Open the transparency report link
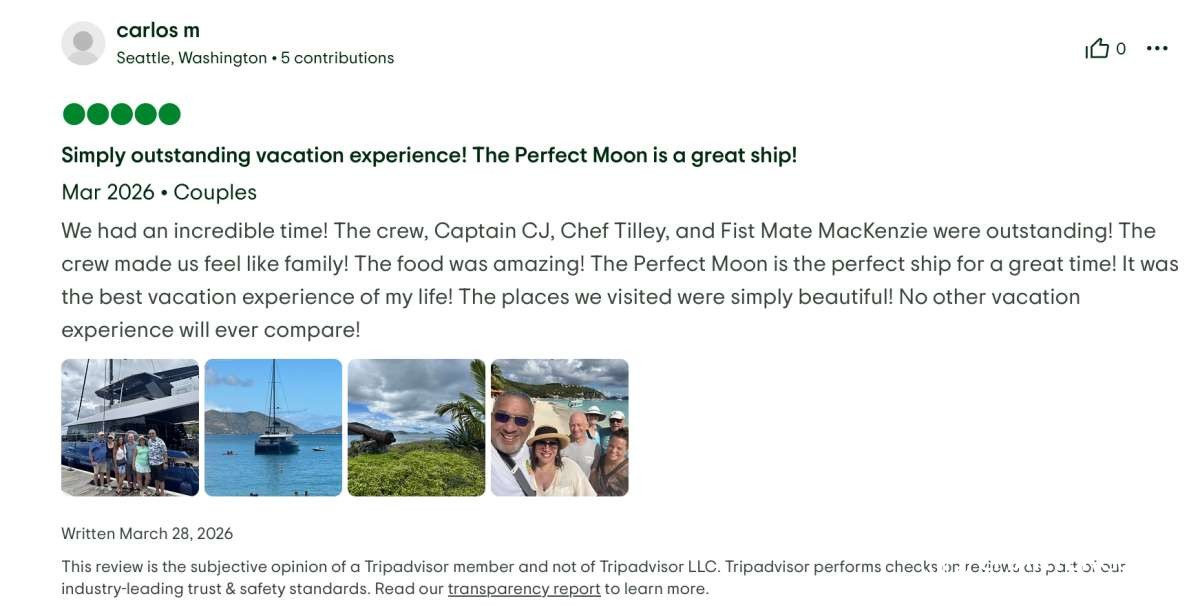Screen dimensions: 1200x614 tap(524, 589)
